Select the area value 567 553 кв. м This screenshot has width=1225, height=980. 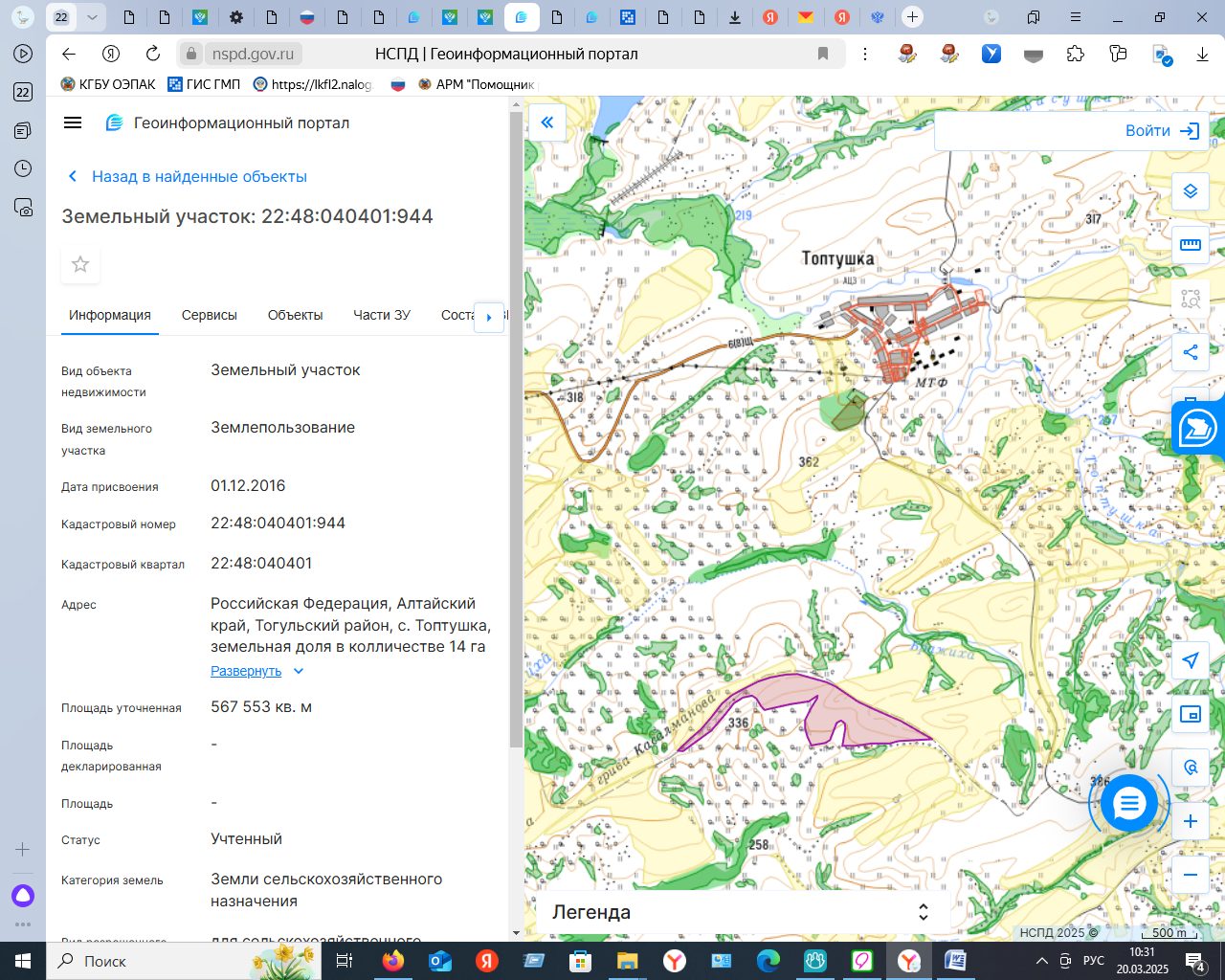tap(261, 707)
